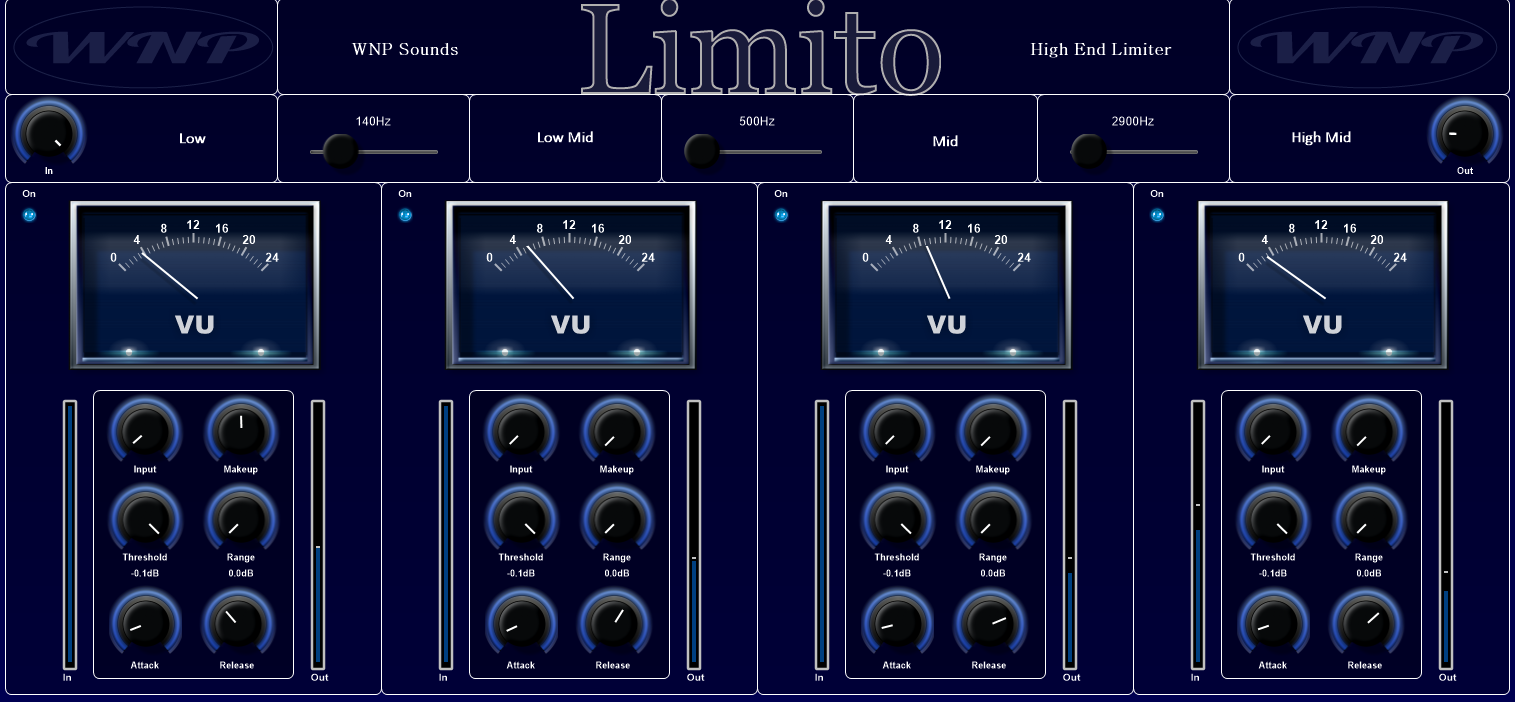Click the Low band label
The image size is (1515, 702).
(192, 139)
